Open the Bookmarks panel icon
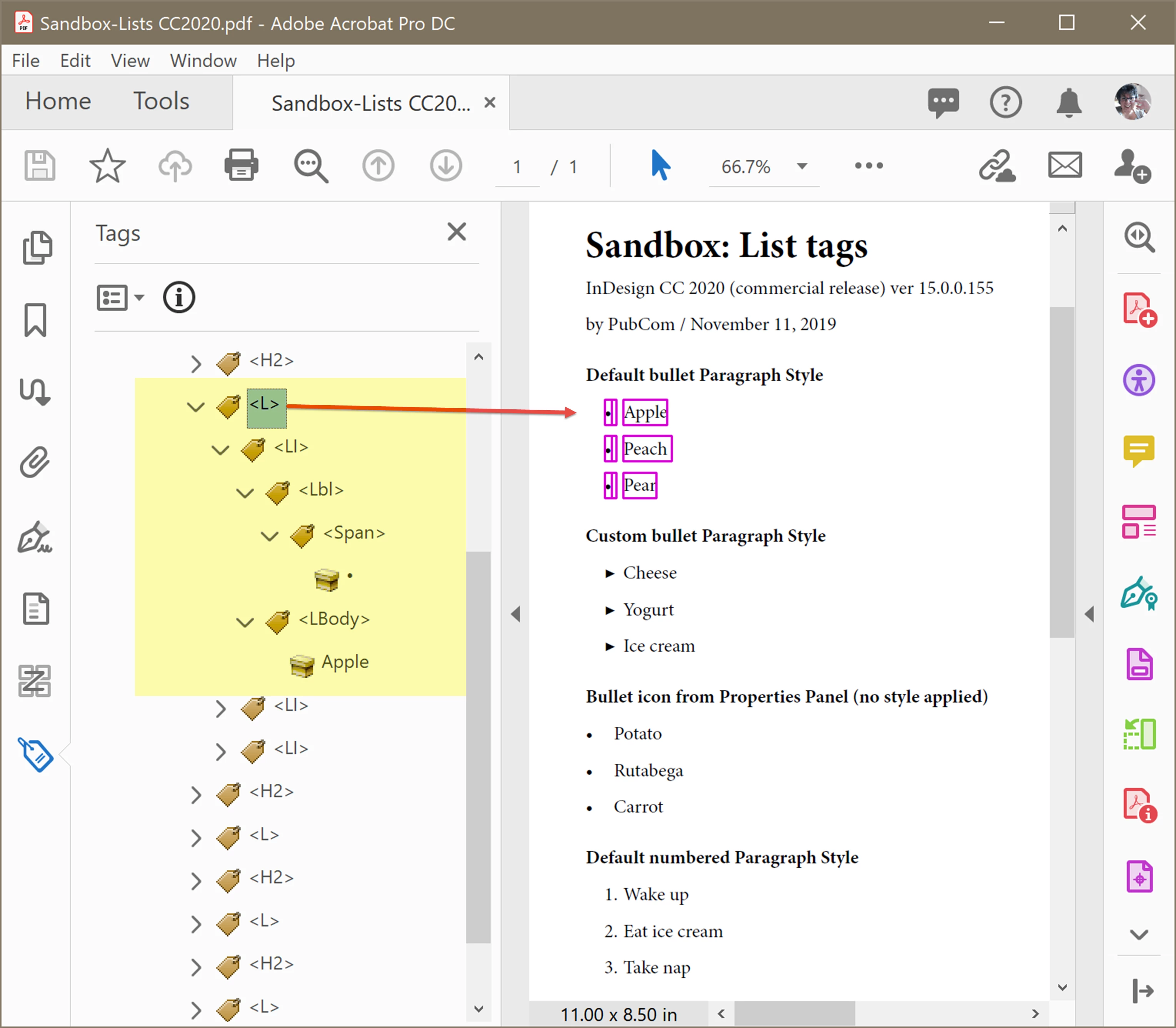The image size is (1176, 1028). tap(35, 320)
